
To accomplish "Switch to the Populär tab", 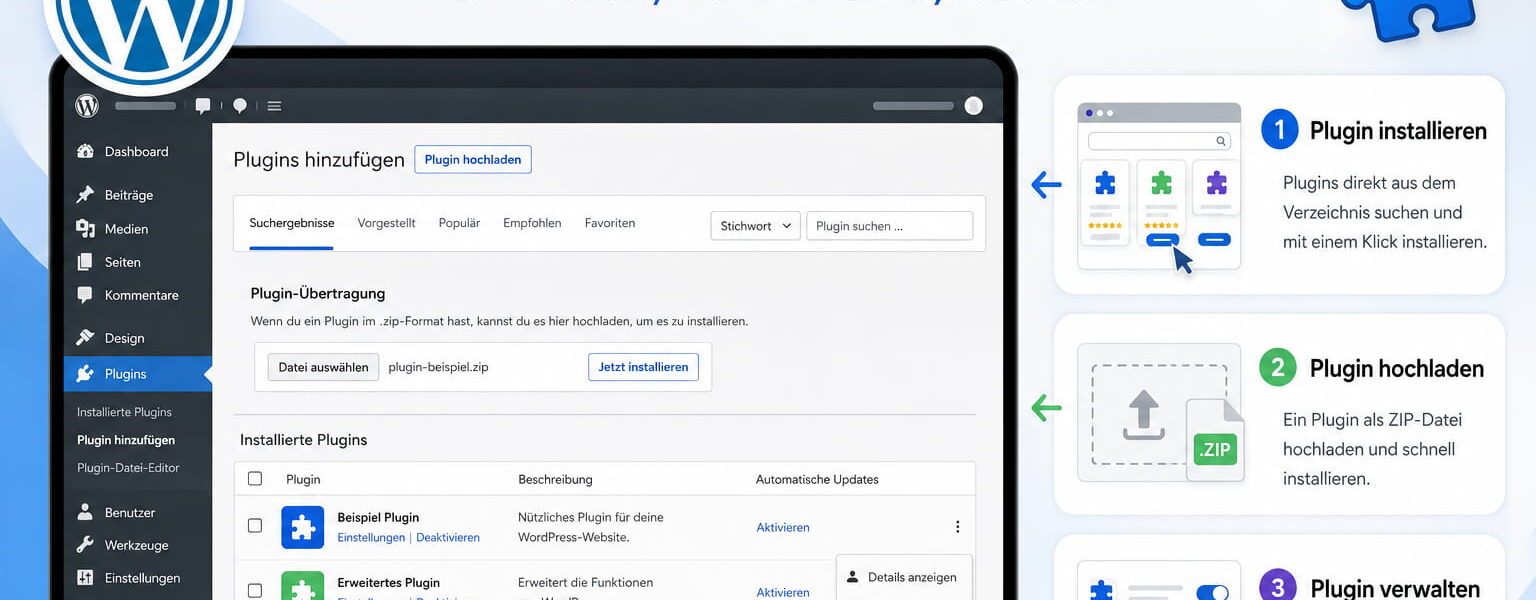I will [459, 223].
